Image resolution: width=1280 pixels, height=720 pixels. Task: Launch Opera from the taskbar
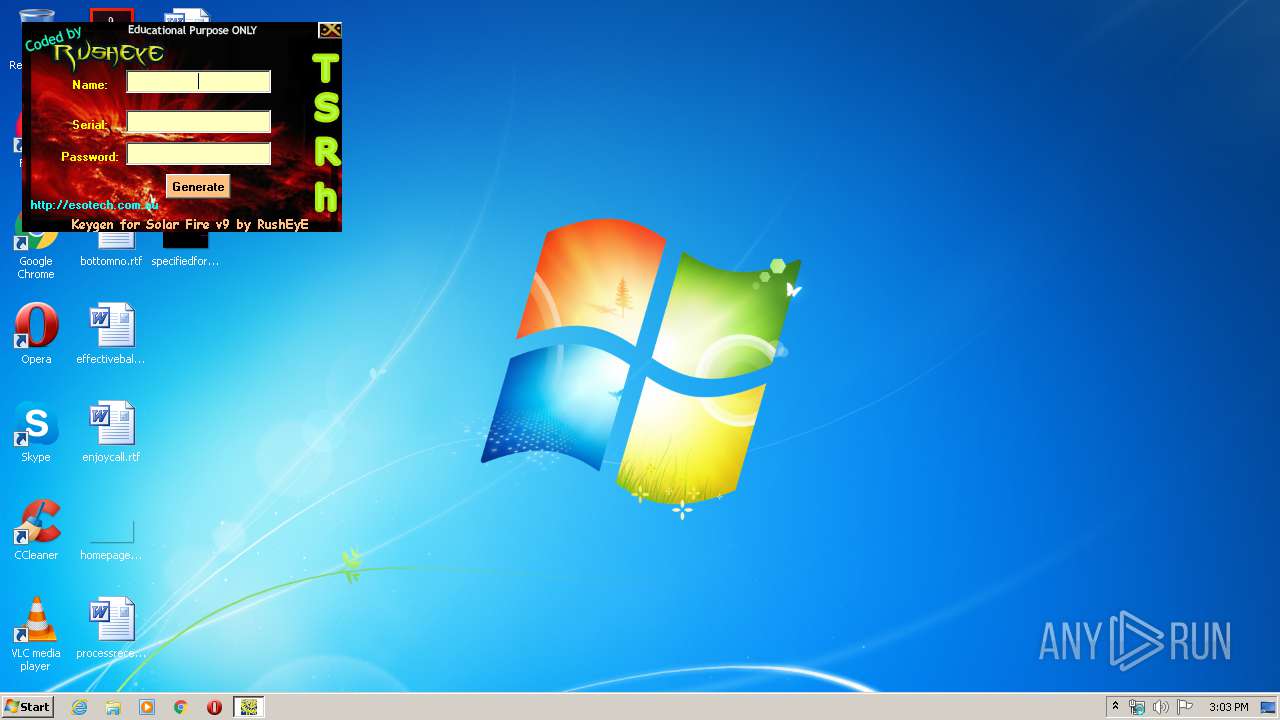[214, 707]
